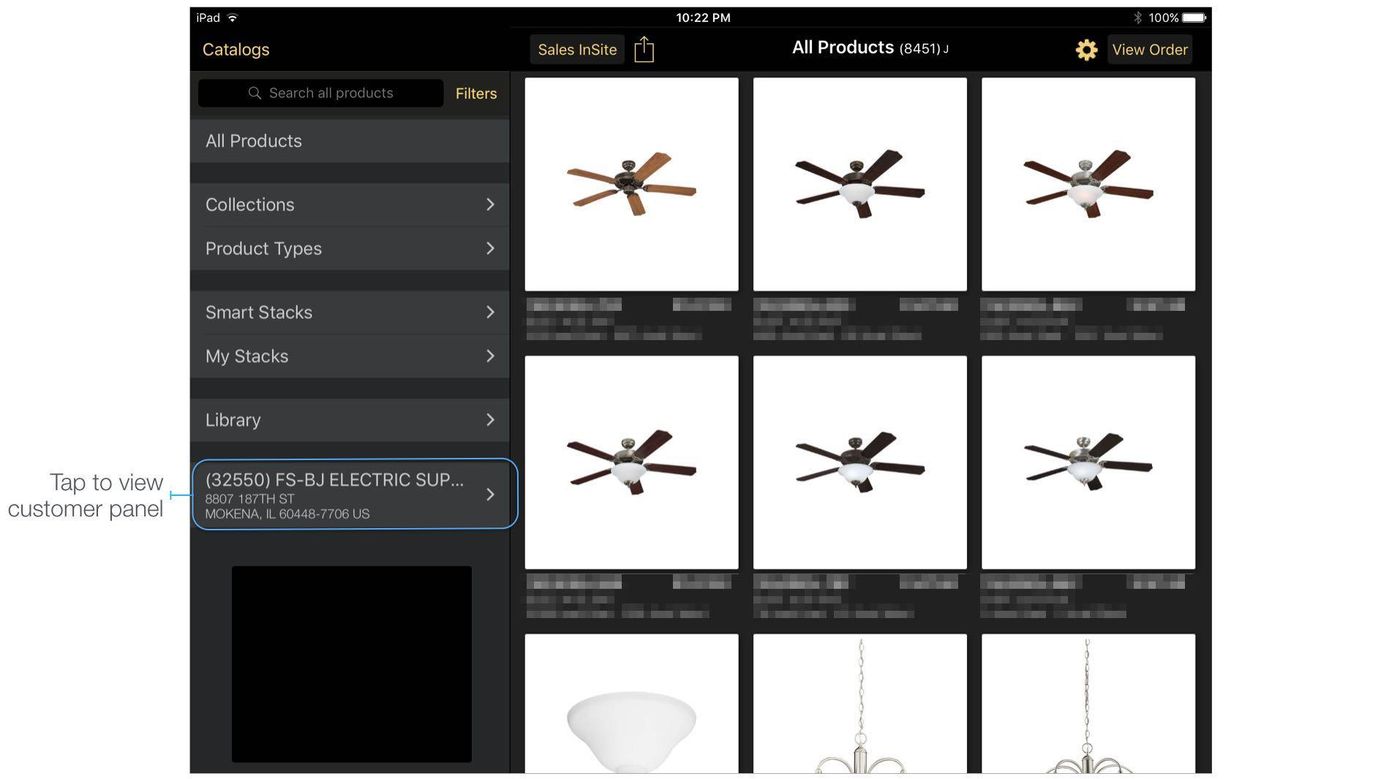The height and width of the screenshot is (779, 1400).
Task: Open the top-right silver fan with light
Action: [1088, 184]
